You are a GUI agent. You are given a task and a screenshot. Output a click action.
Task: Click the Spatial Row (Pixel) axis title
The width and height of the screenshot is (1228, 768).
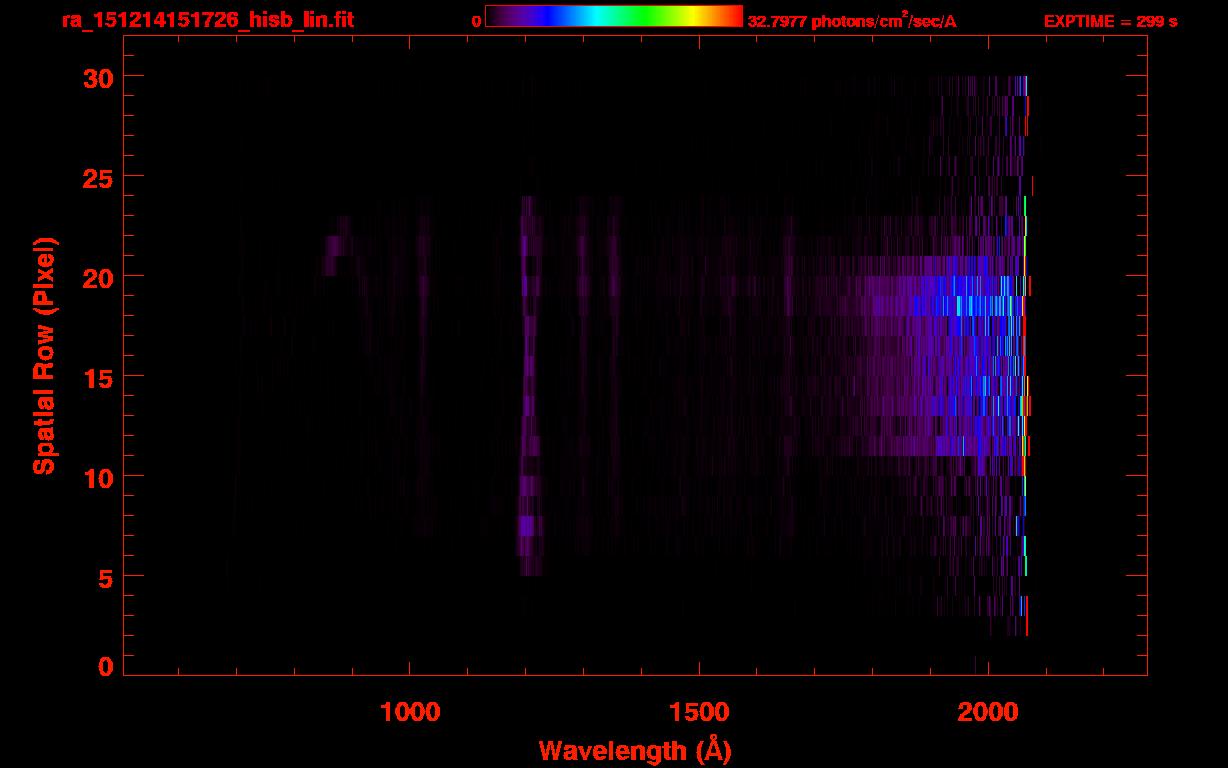click(44, 356)
